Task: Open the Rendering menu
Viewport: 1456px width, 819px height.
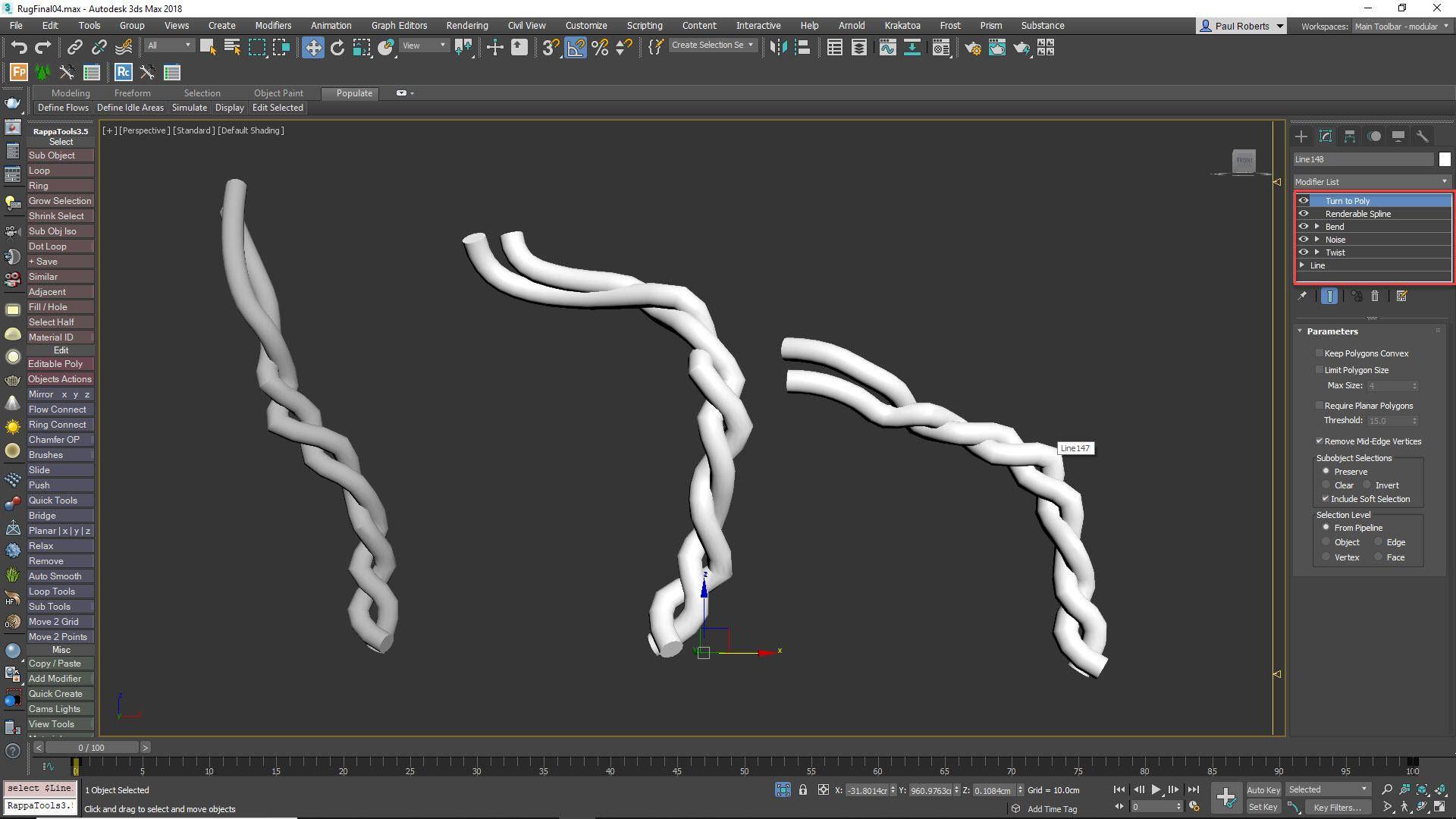Action: point(466,25)
